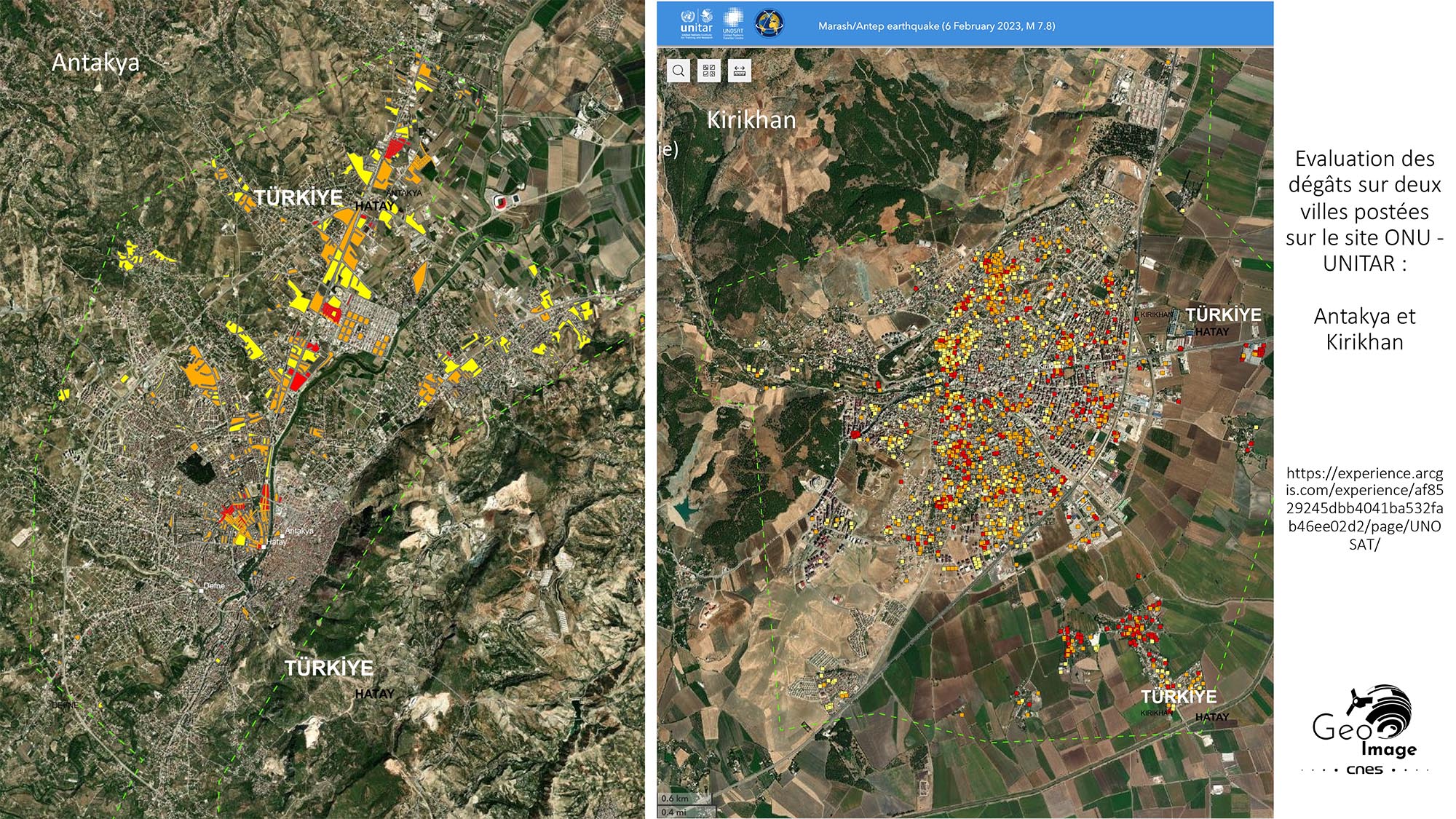Click the red stadium marker on Antakya map

pyautogui.click(x=502, y=202)
